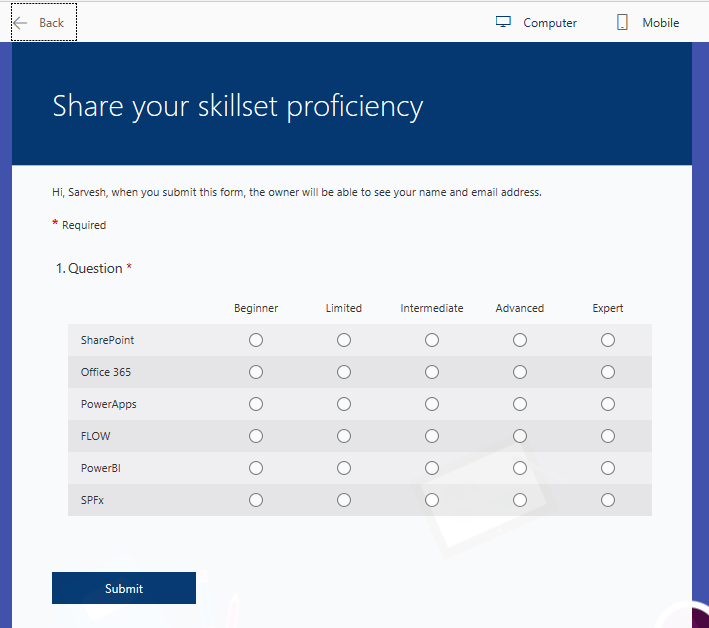This screenshot has width=709, height=628.
Task: Select Limited for PowerApps
Action: pos(344,404)
